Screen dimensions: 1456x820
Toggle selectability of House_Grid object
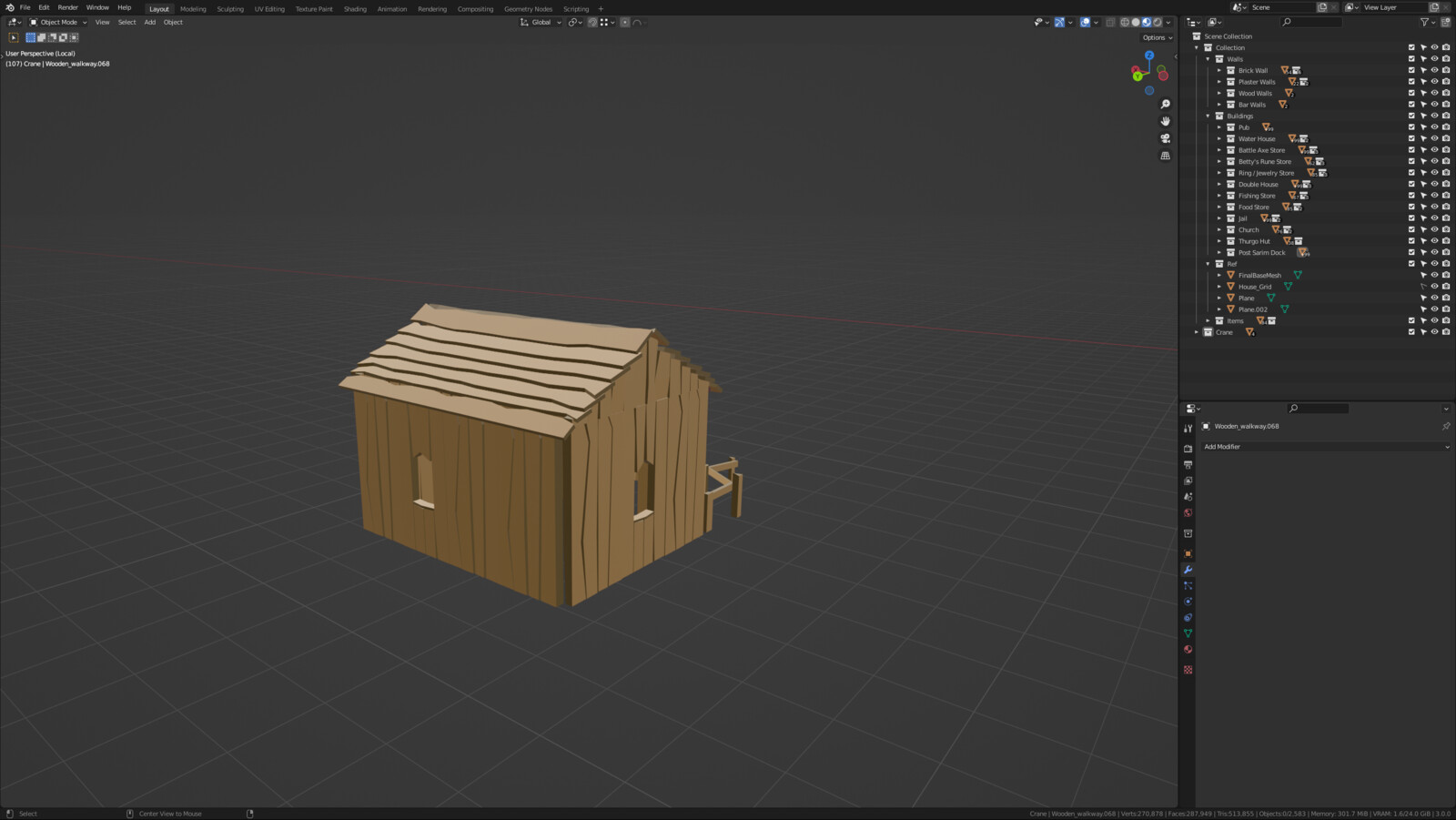pos(1423,287)
